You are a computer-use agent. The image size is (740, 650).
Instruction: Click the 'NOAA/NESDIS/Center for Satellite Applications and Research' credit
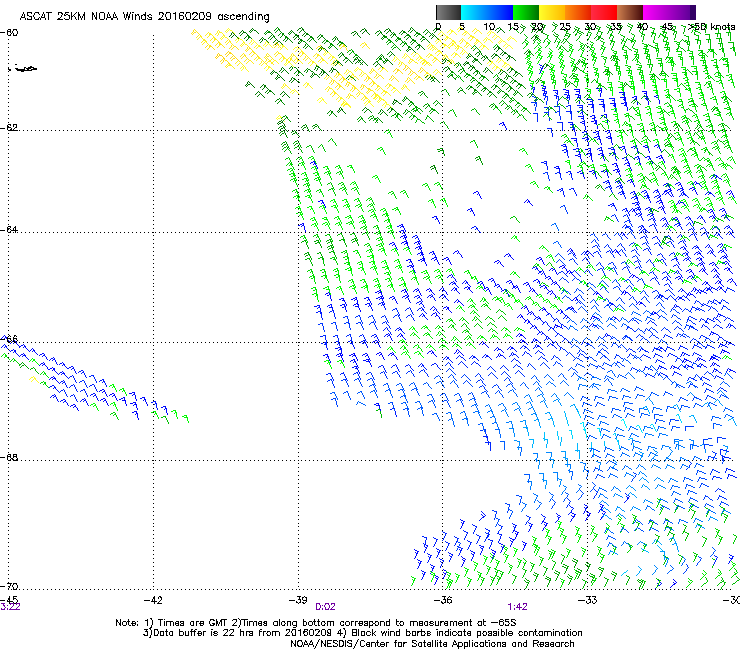click(432, 644)
